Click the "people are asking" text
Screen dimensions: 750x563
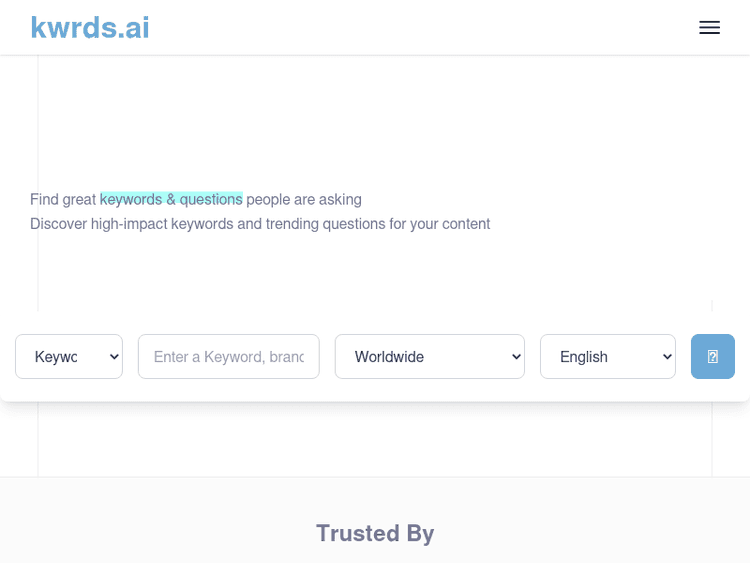click(x=304, y=200)
